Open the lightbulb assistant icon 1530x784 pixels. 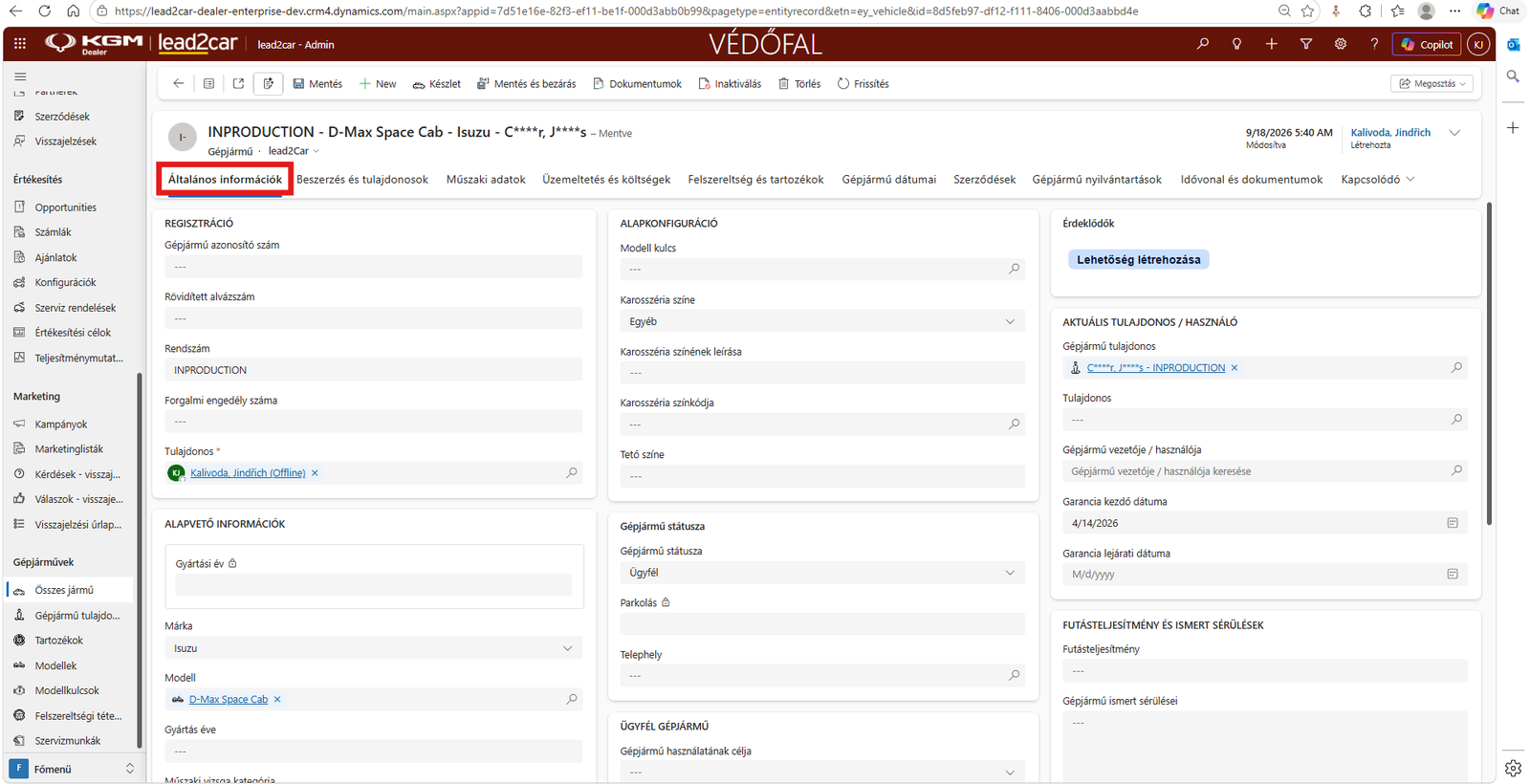tap(1237, 44)
